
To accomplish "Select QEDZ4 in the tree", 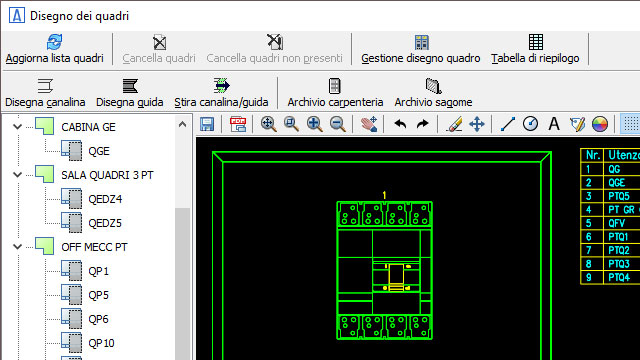I will (105, 199).
